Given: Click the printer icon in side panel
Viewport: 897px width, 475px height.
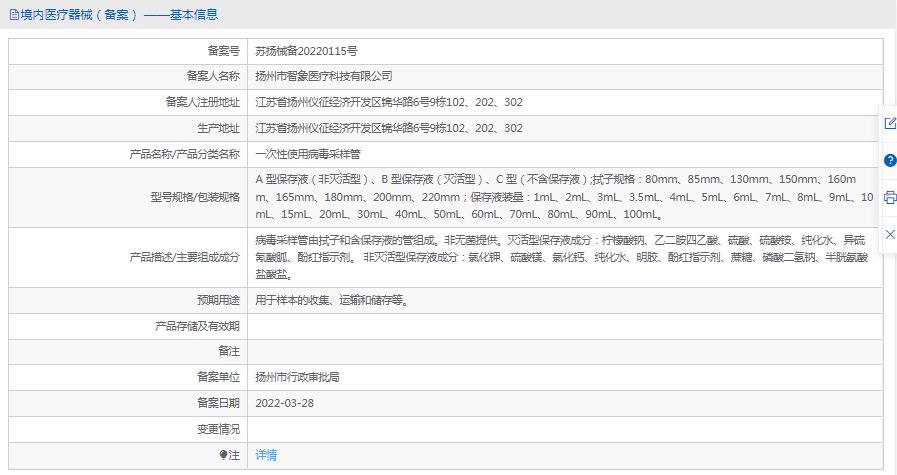Looking at the screenshot, I should pos(890,197).
